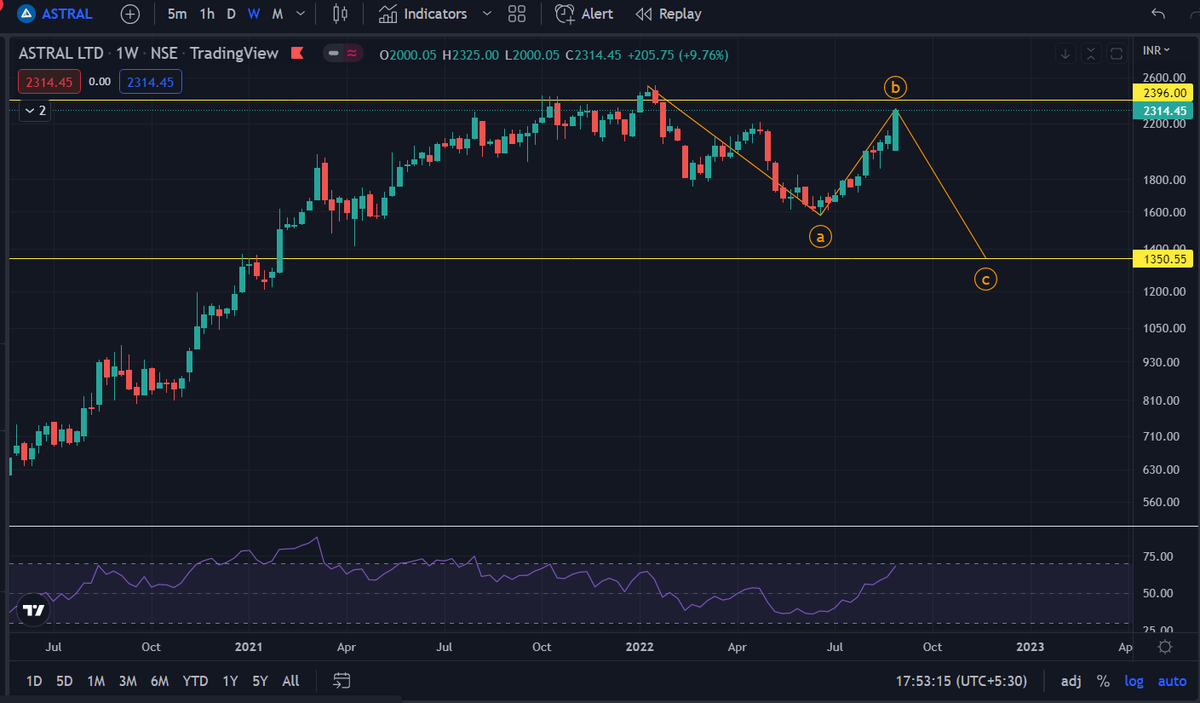Viewport: 1200px width, 703px height.
Task: Select the circled 'c' wave label
Action: tap(985, 279)
